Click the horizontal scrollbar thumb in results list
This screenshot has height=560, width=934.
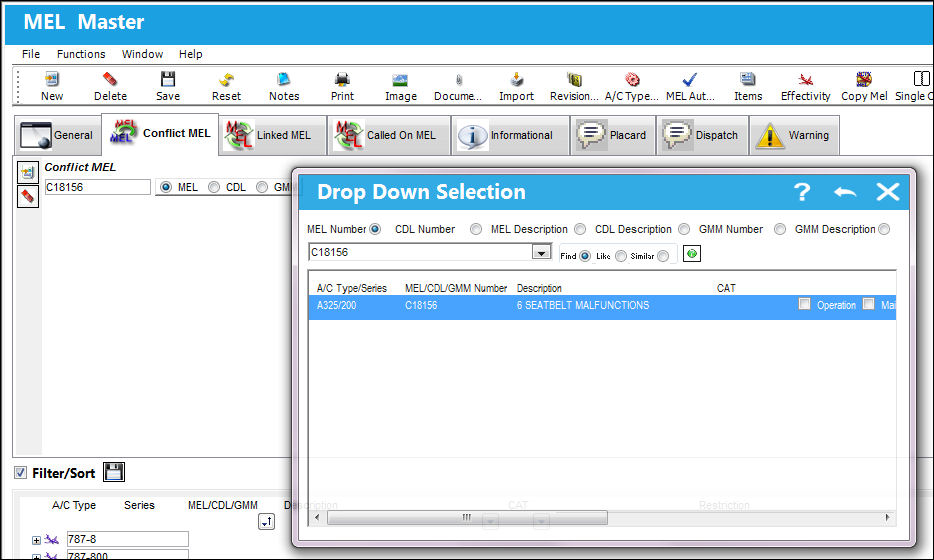pyautogui.click(x=467, y=518)
